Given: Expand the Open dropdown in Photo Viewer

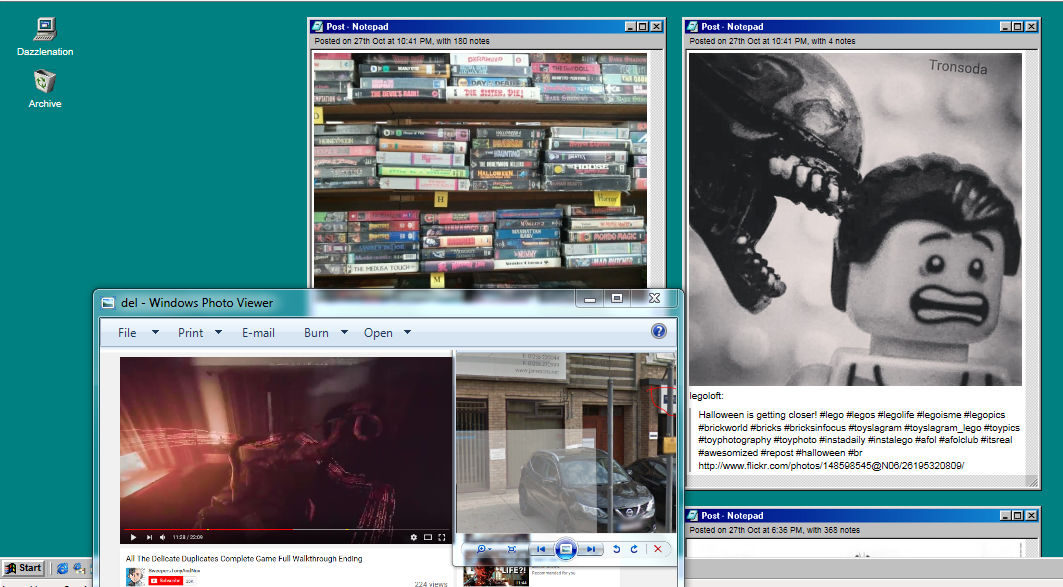Looking at the screenshot, I should coord(407,332).
